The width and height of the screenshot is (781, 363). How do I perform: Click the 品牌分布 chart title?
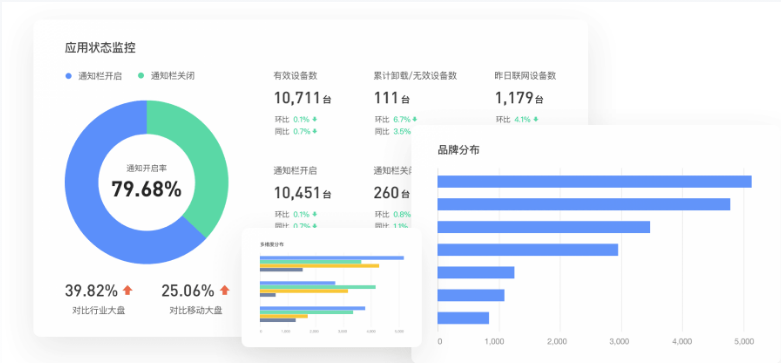tap(458, 150)
